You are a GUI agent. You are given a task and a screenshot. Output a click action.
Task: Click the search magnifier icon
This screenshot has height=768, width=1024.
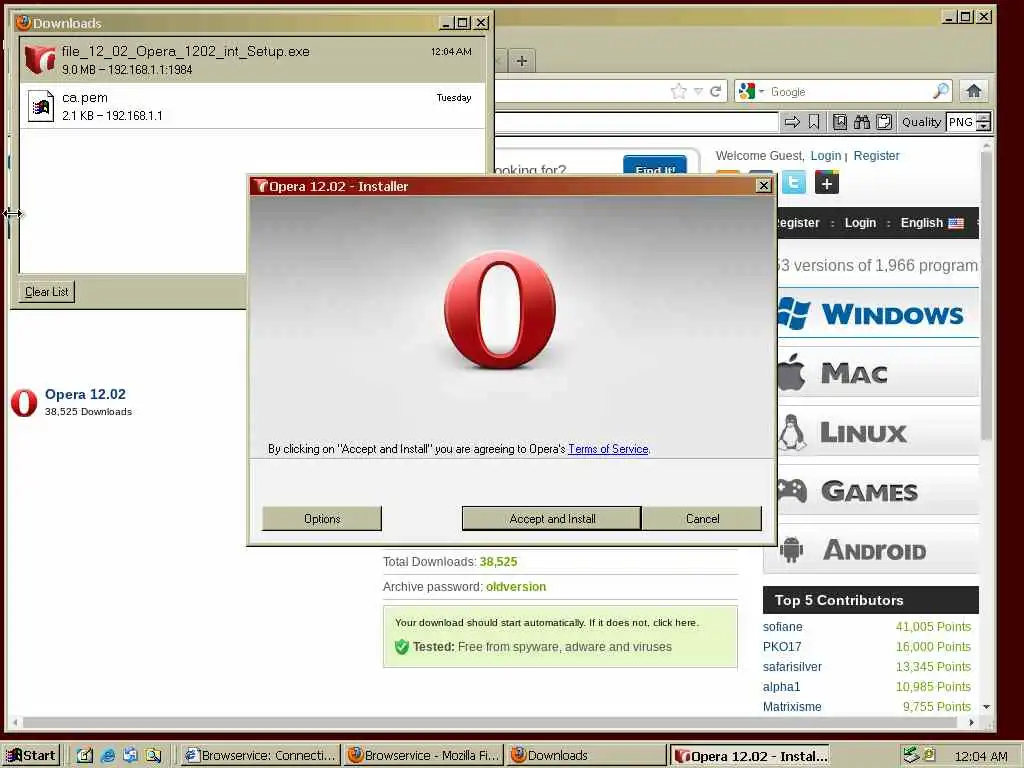pyautogui.click(x=941, y=91)
